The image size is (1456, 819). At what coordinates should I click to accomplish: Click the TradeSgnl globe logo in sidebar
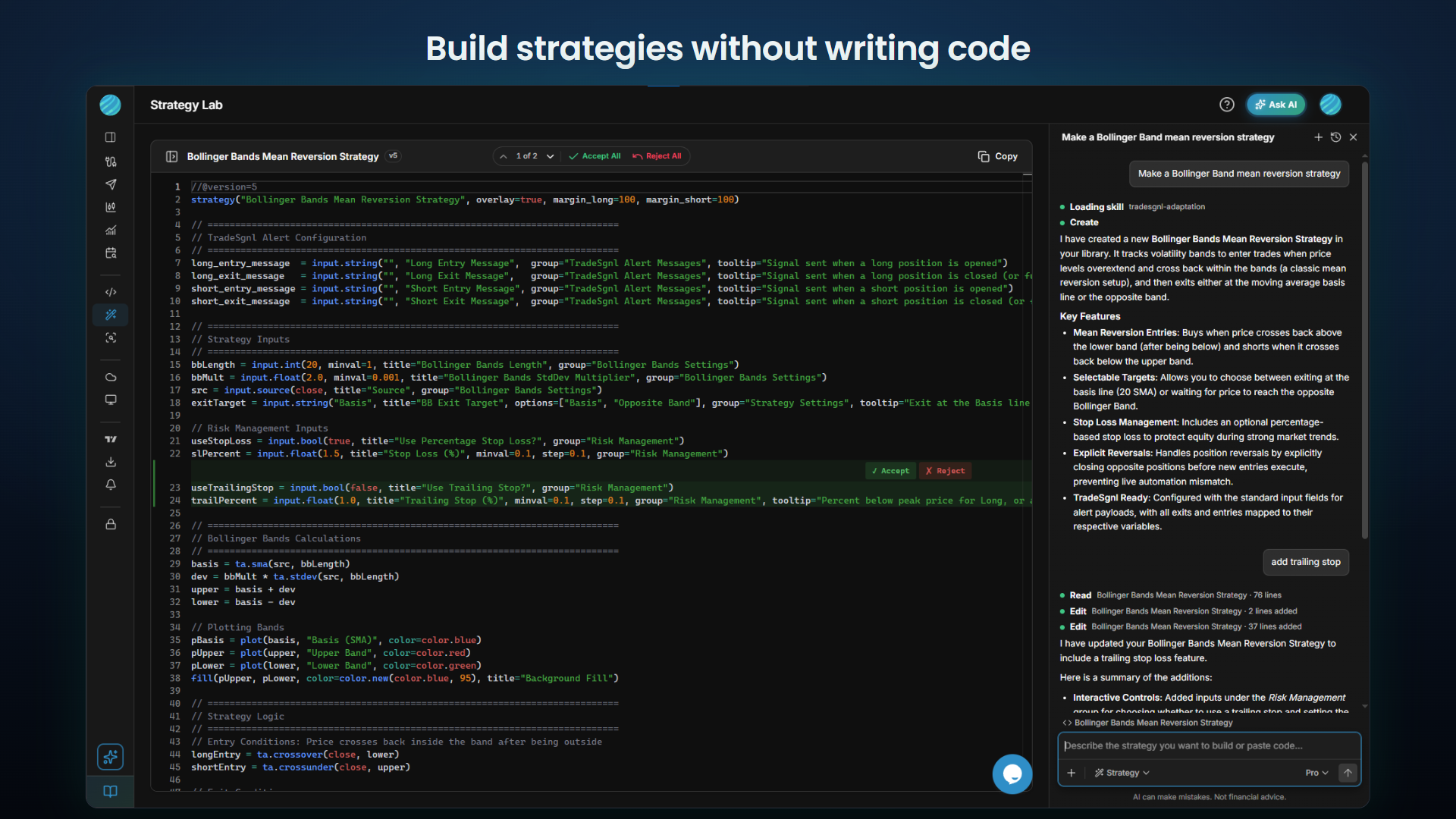click(x=111, y=105)
